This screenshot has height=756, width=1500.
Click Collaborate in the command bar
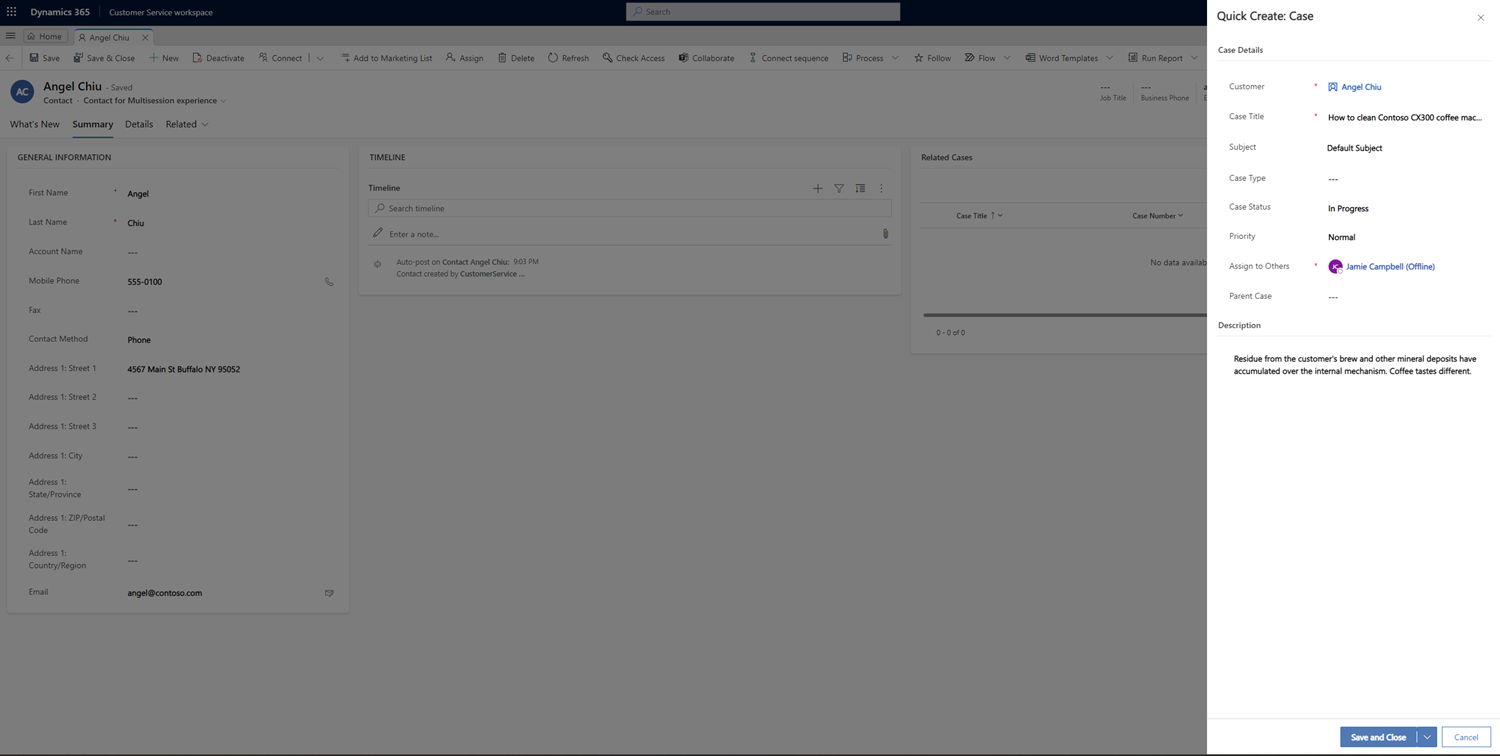pyautogui.click(x=706, y=58)
